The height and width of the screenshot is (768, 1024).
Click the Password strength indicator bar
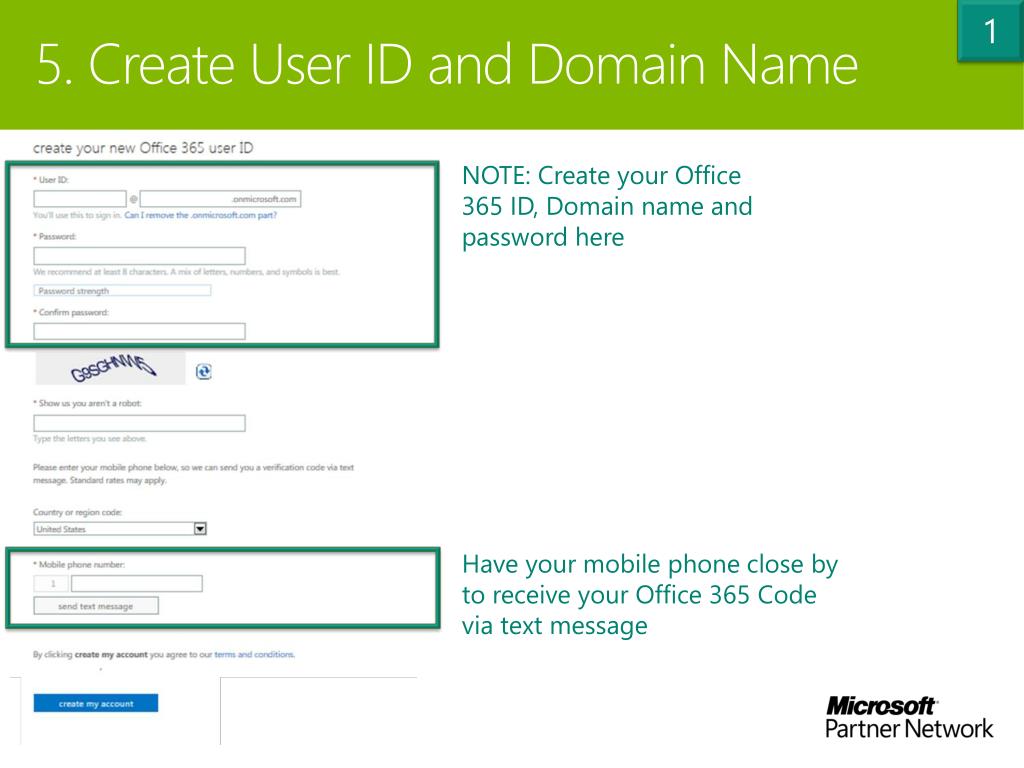pos(122,291)
